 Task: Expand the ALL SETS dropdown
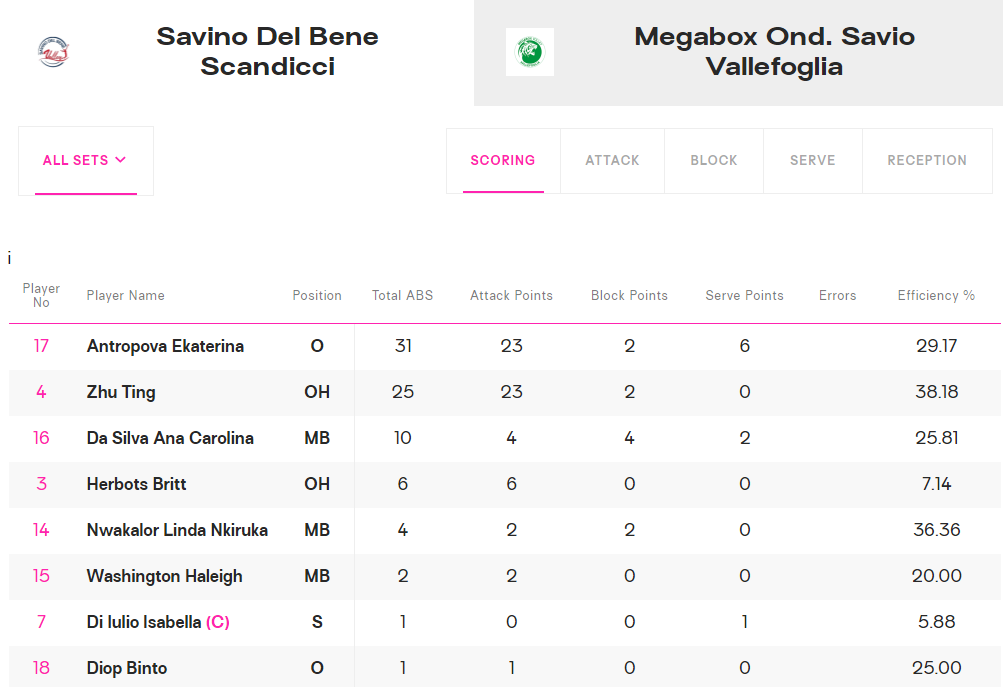(x=86, y=161)
